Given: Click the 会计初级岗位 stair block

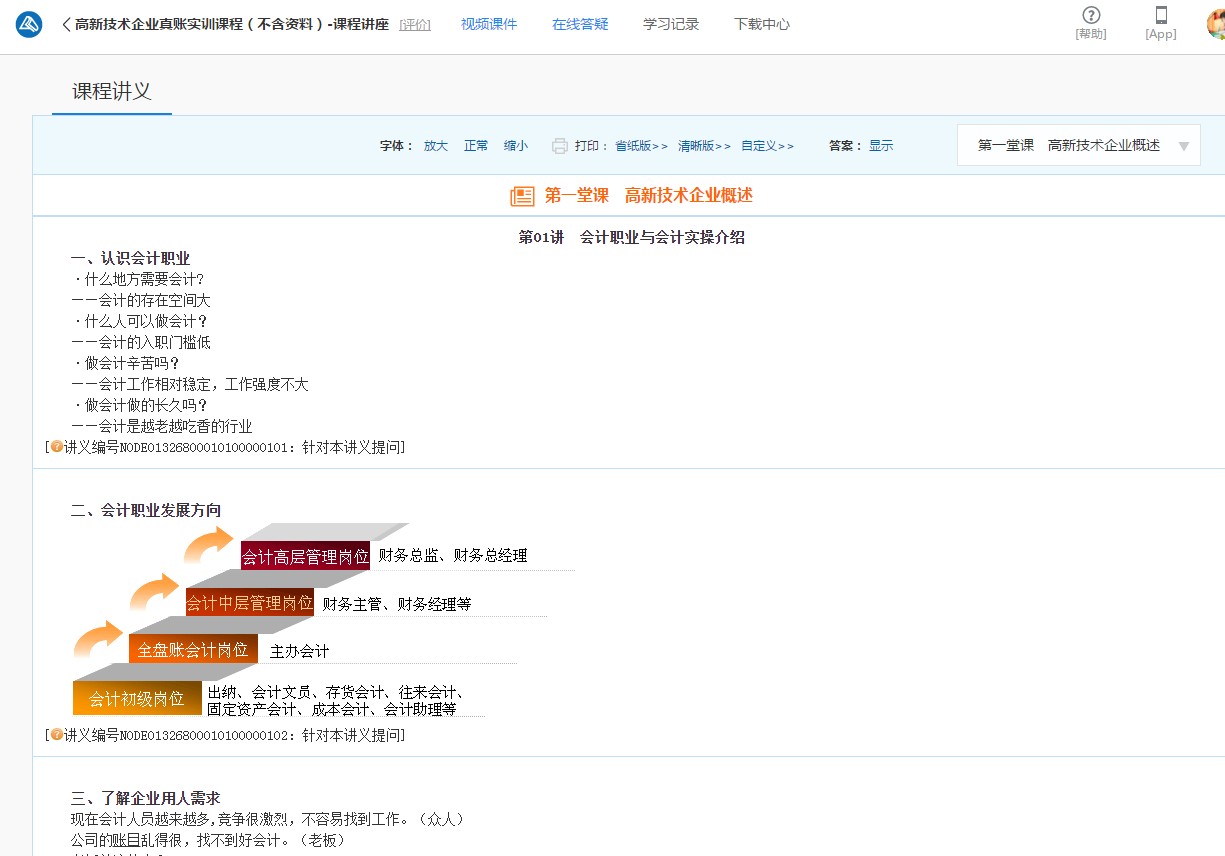Looking at the screenshot, I should (x=137, y=698).
